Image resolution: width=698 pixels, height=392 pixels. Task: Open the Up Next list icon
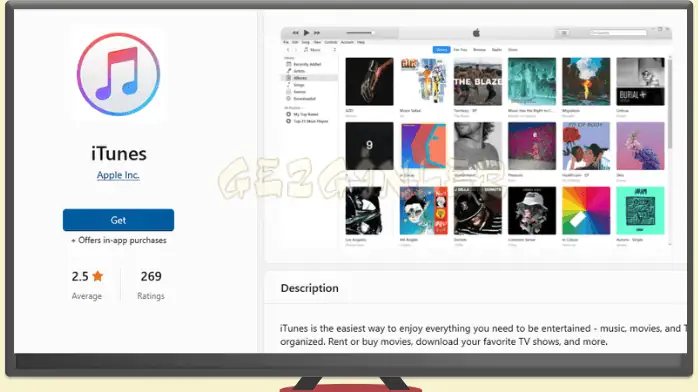[x=564, y=32]
